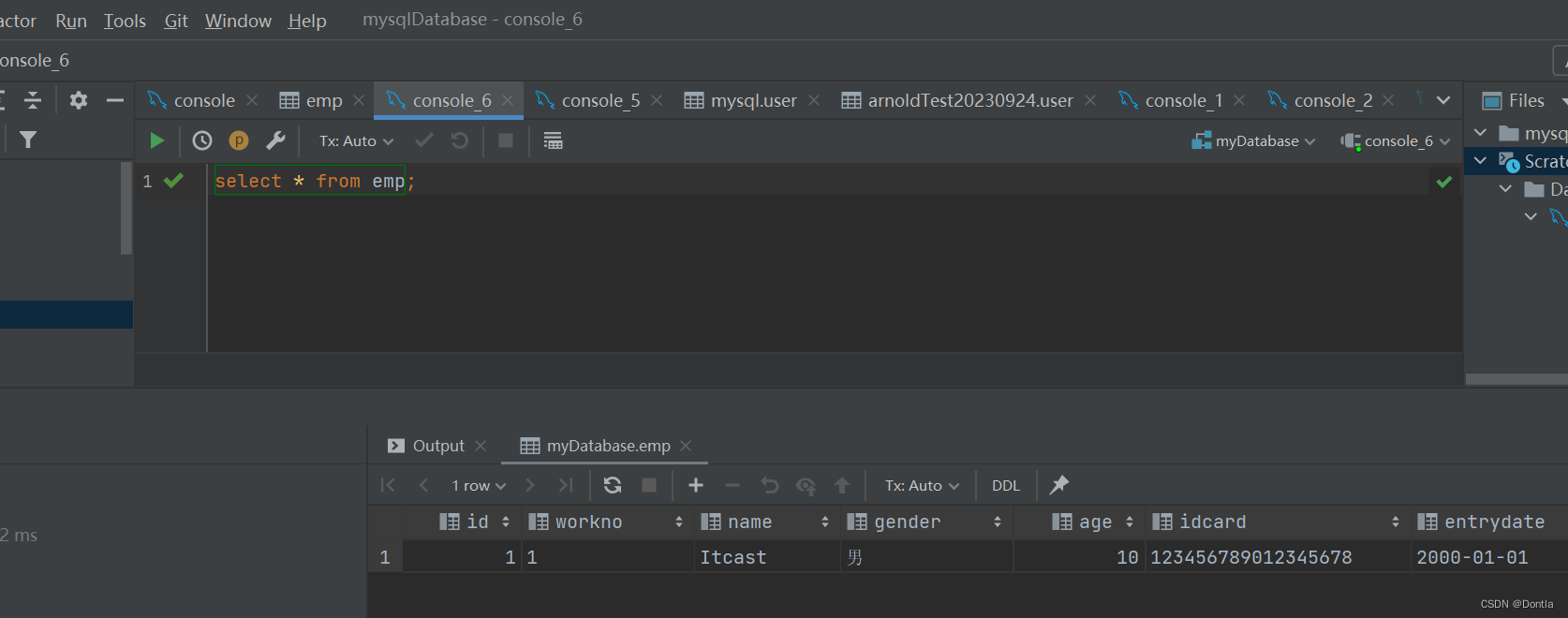
Task: Open the editor Tx: Auto transaction dropdown
Action: click(356, 140)
